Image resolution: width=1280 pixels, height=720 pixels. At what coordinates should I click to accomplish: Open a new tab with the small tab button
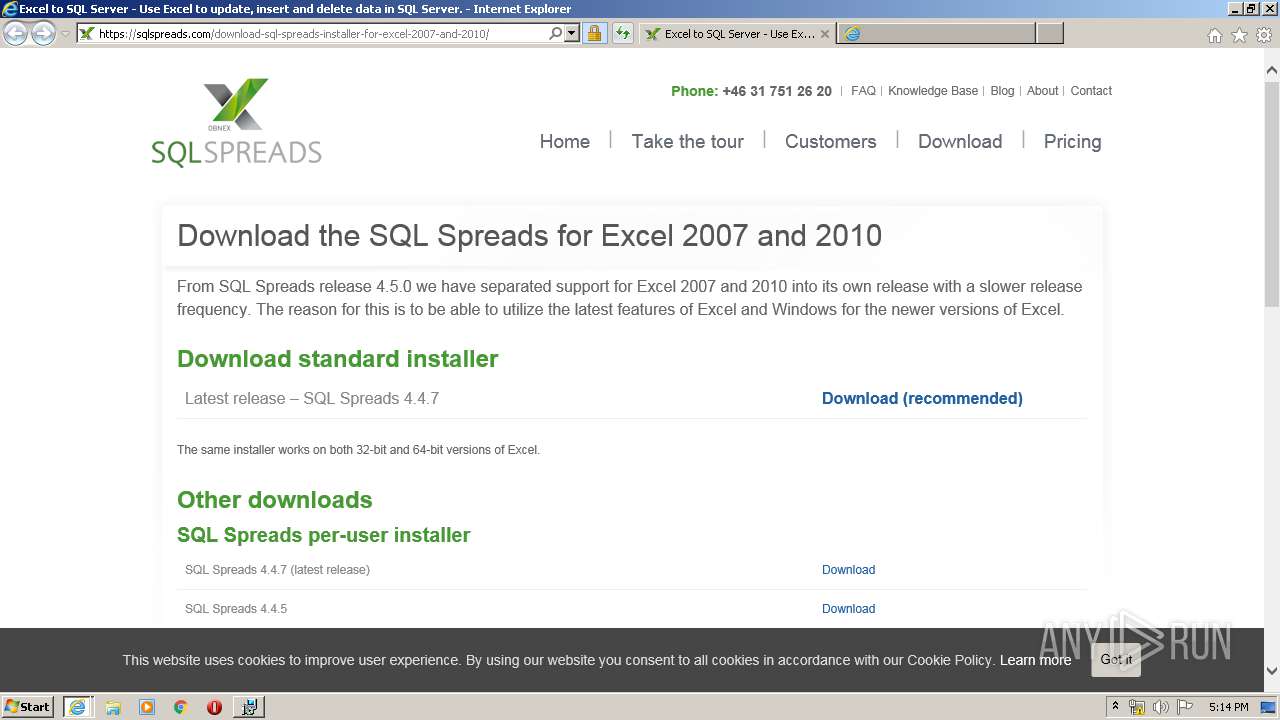1049,34
